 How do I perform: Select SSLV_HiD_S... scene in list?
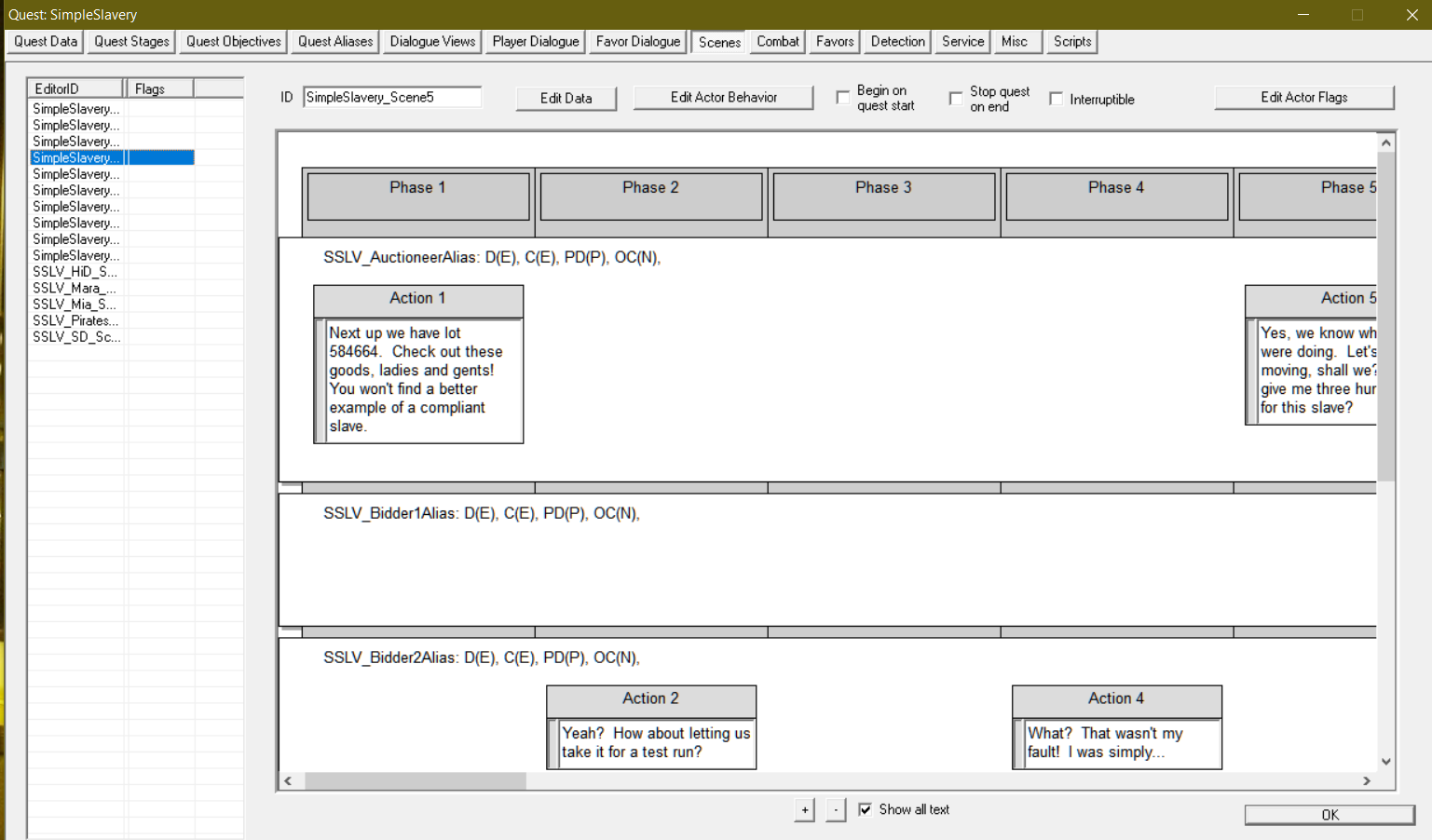(75, 272)
